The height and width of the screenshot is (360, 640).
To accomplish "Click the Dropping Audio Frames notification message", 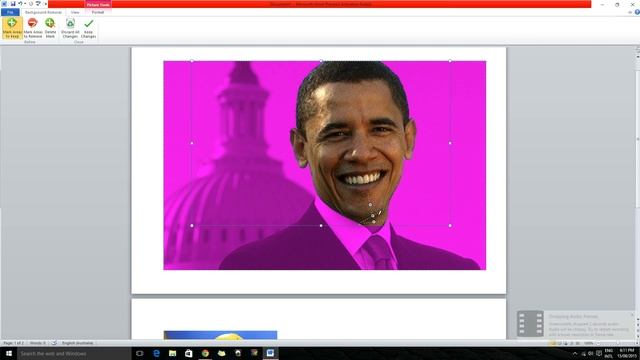I will click(589, 329).
